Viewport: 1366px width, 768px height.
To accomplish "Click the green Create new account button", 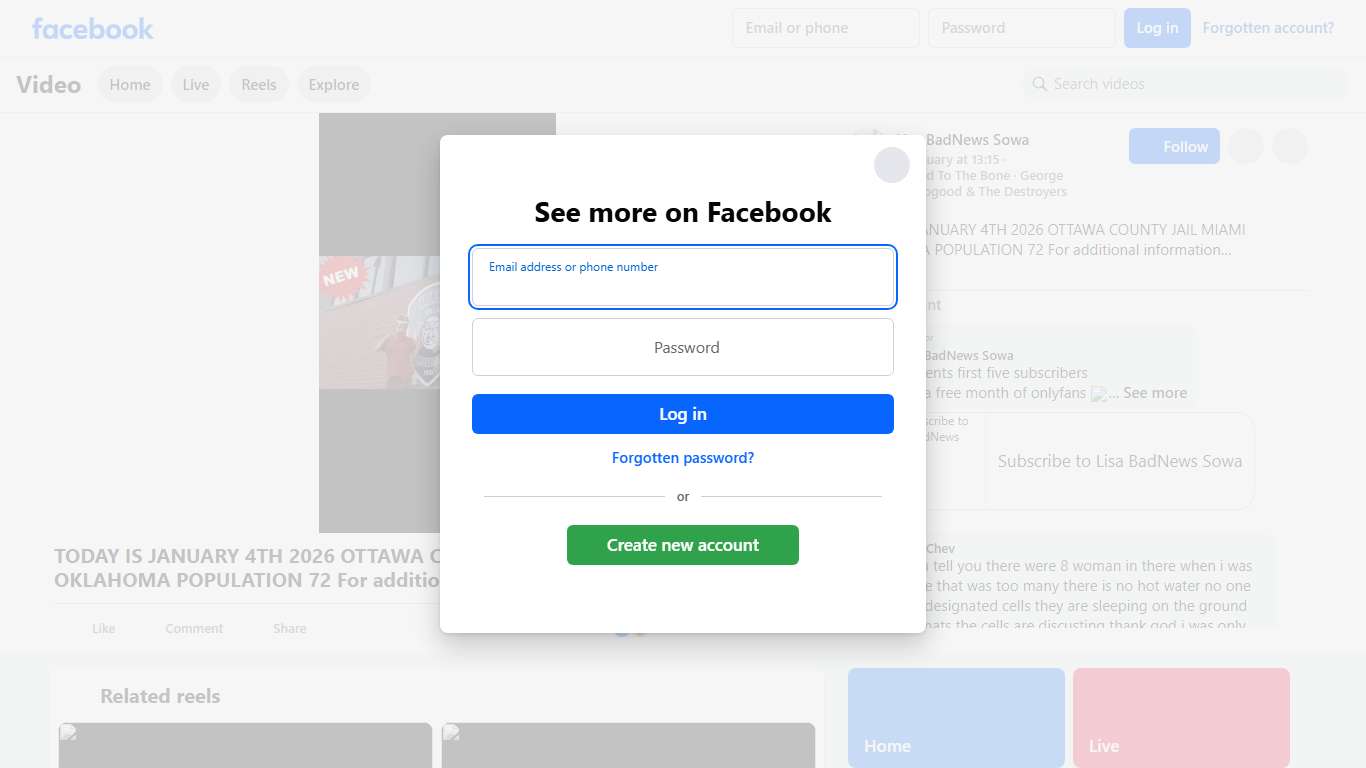I will point(683,545).
